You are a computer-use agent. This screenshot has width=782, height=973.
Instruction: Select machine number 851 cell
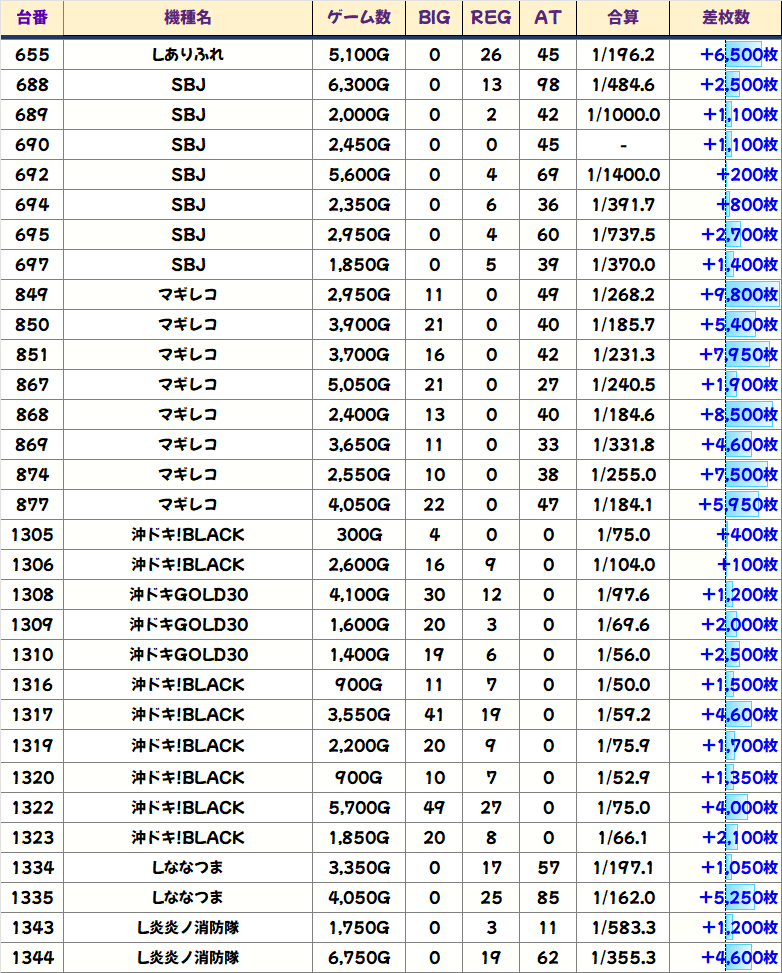[32, 355]
